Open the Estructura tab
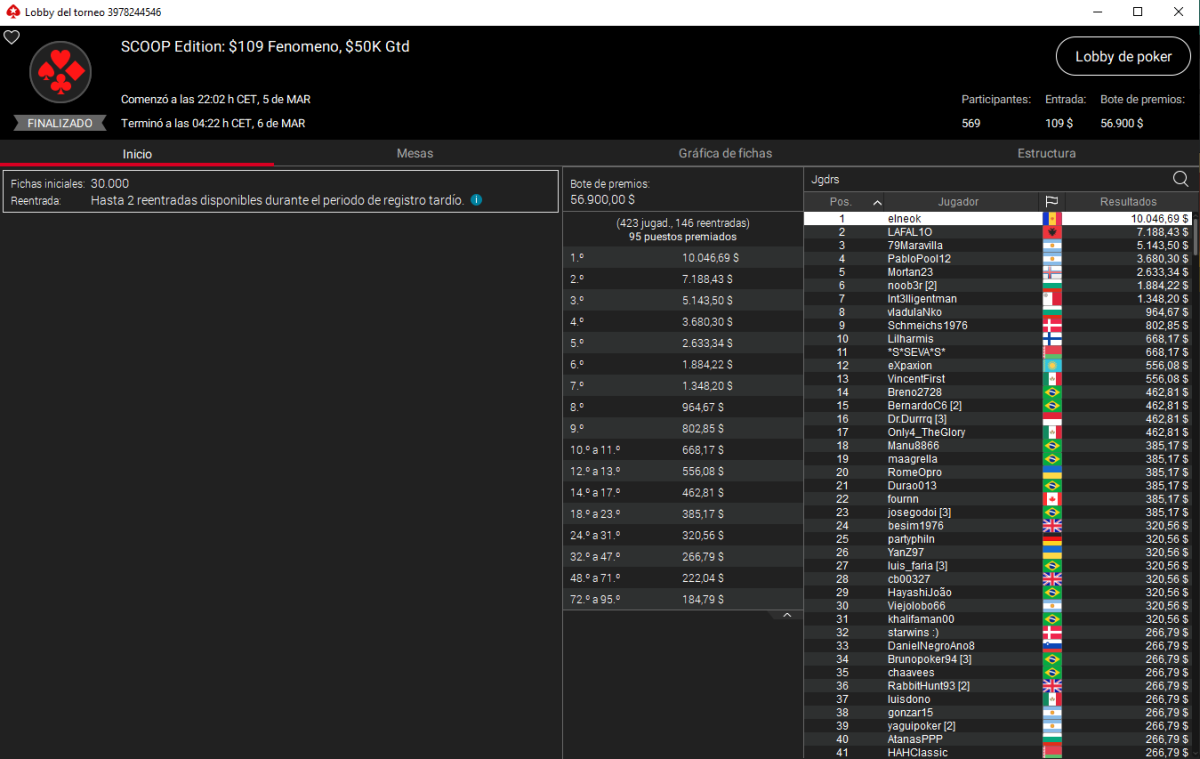Image resolution: width=1200 pixels, height=759 pixels. (1046, 153)
